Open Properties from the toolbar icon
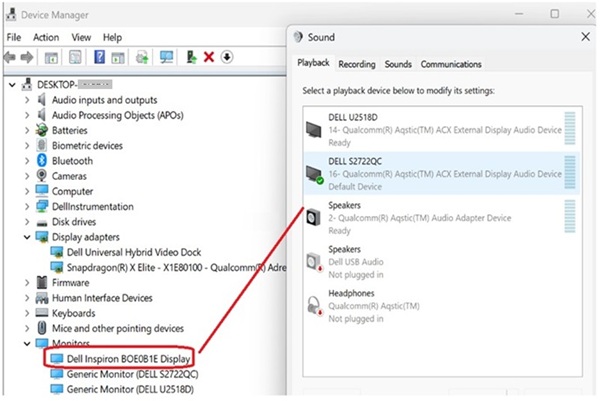 [x=75, y=57]
